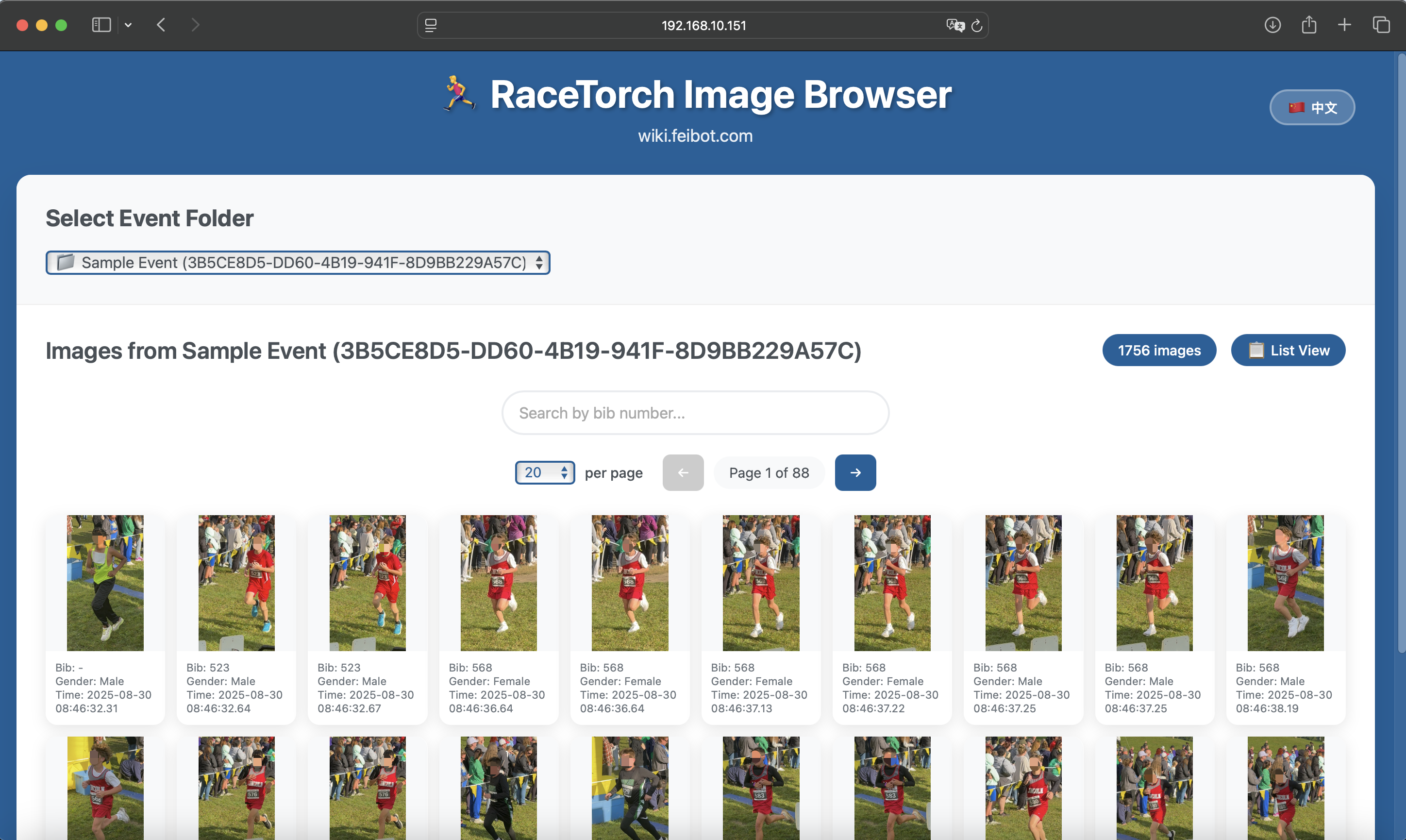
Task: Open the 20 per page dropdown
Action: [544, 472]
